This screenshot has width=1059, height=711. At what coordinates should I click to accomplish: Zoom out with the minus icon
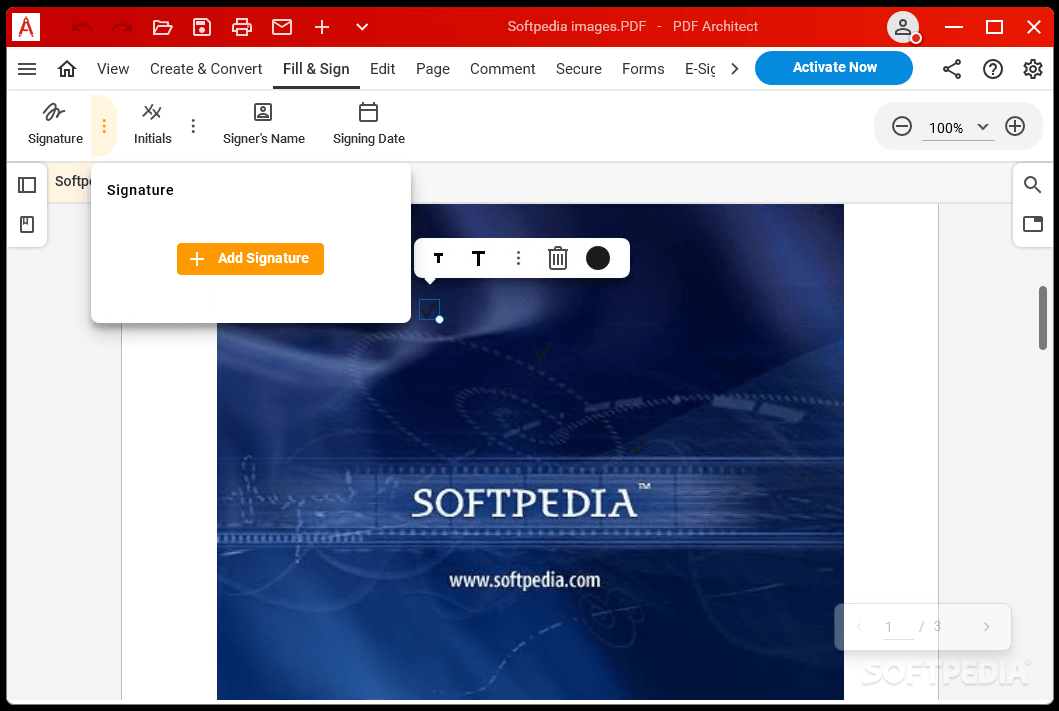902,126
